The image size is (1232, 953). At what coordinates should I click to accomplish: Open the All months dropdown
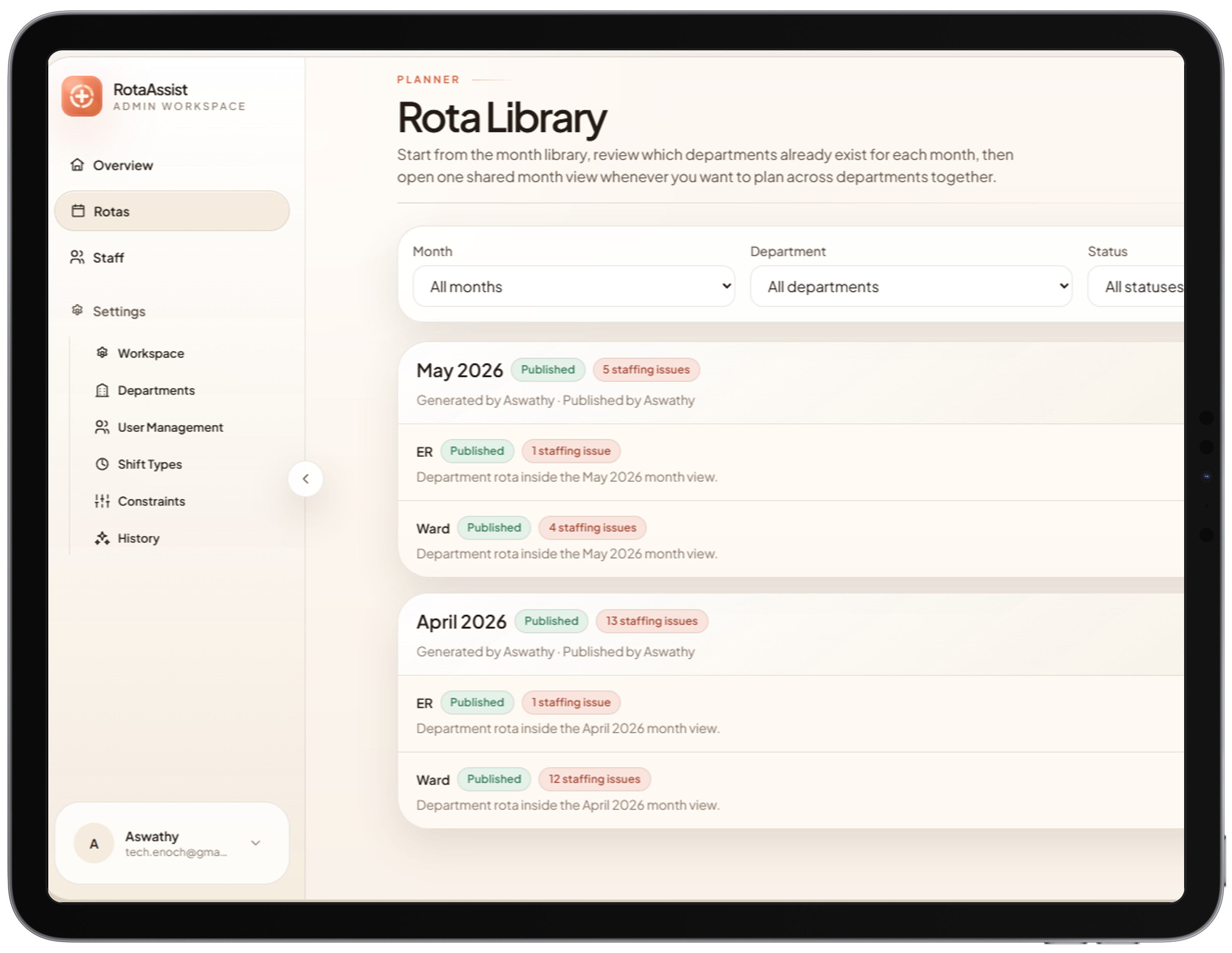tap(574, 286)
